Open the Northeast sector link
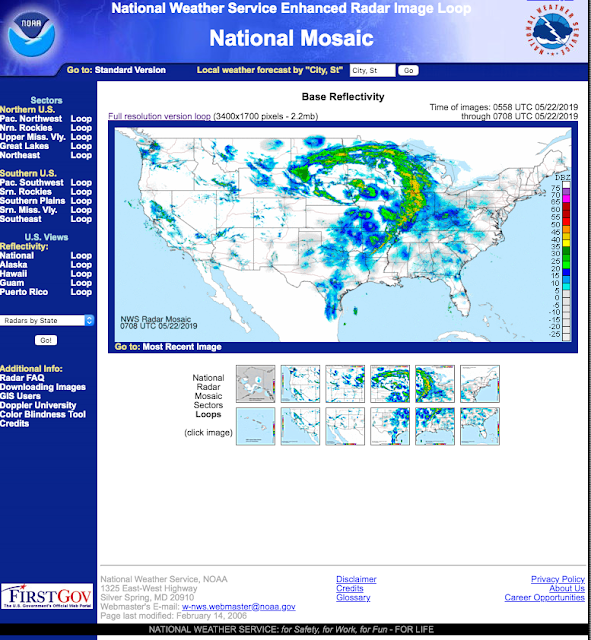The image size is (591, 640). click(20, 155)
